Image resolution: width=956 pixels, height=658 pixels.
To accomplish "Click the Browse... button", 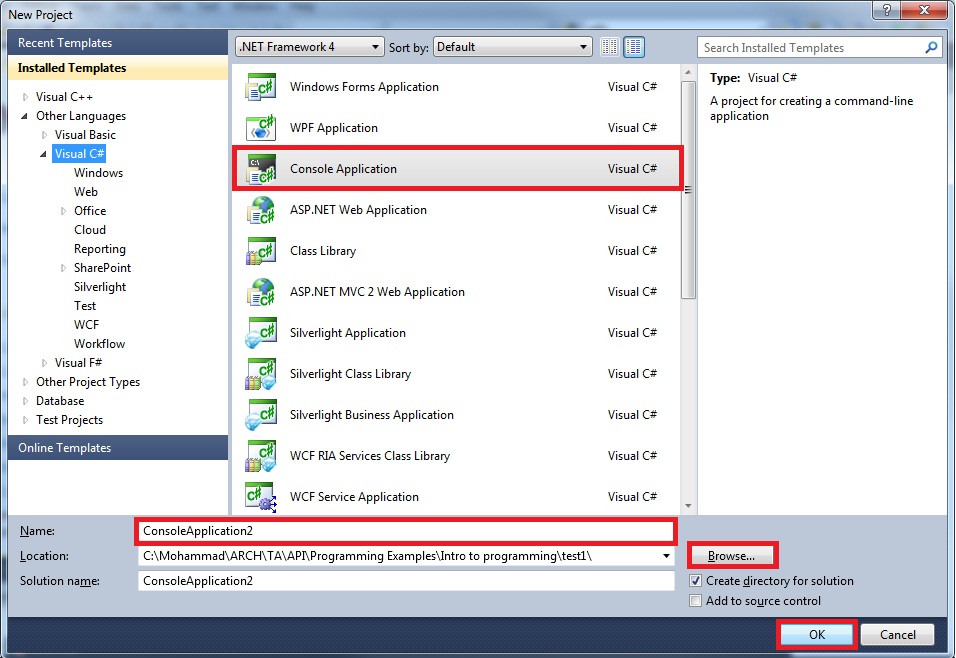I will pyautogui.click(x=732, y=556).
